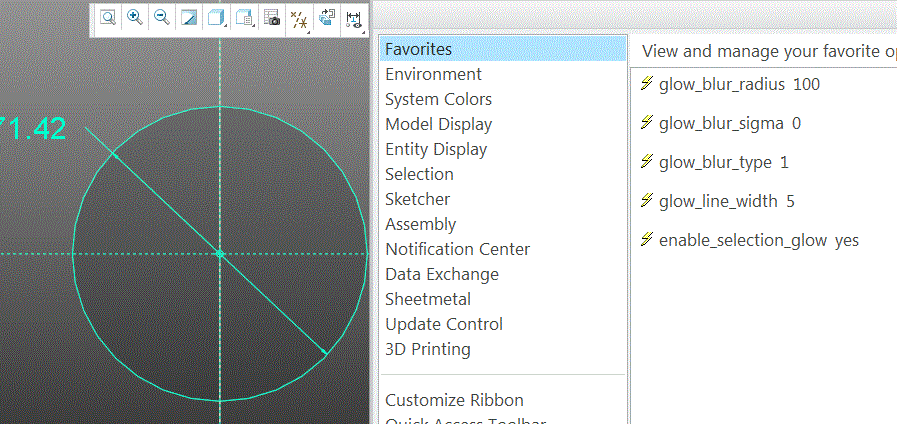This screenshot has width=897, height=424.
Task: Click lightning icon beside glow_blur_radius
Action: 646,84
